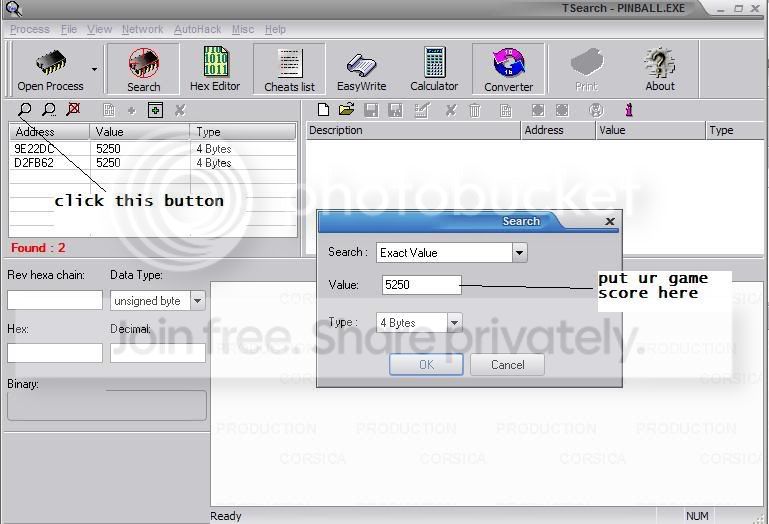
Task: Expand the Type 4 Bytes dropdown in Search dialog
Action: pyautogui.click(x=454, y=322)
